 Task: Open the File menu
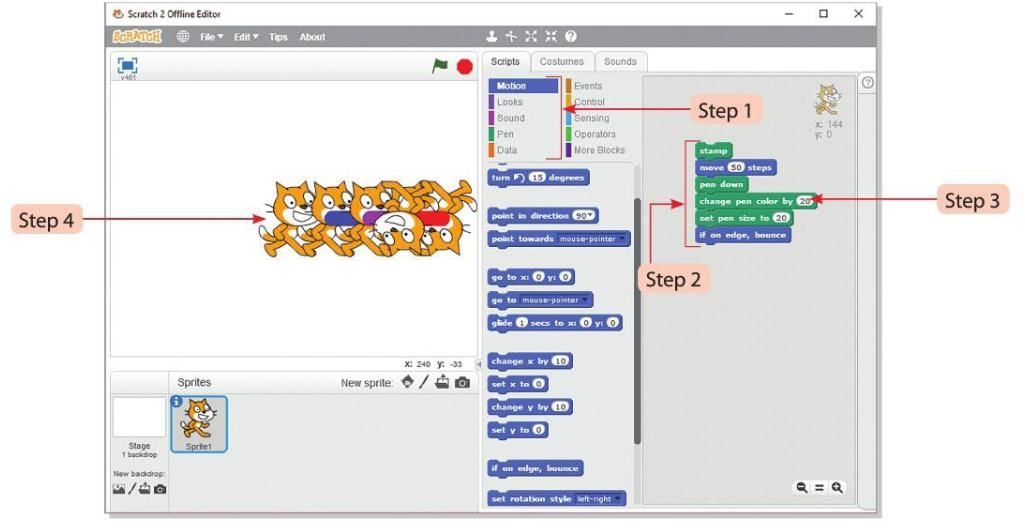pos(211,37)
